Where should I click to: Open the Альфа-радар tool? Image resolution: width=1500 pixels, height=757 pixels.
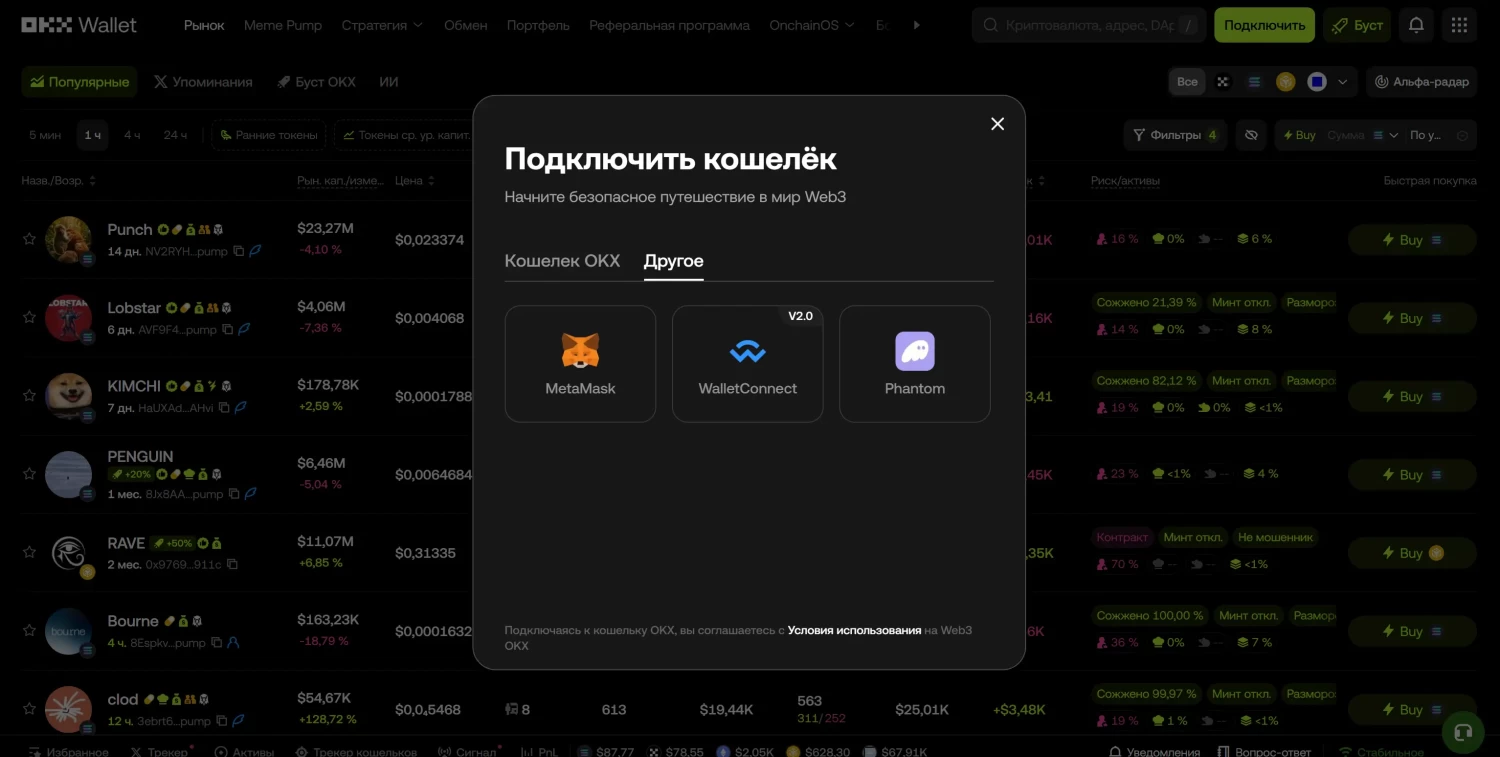pos(1422,82)
